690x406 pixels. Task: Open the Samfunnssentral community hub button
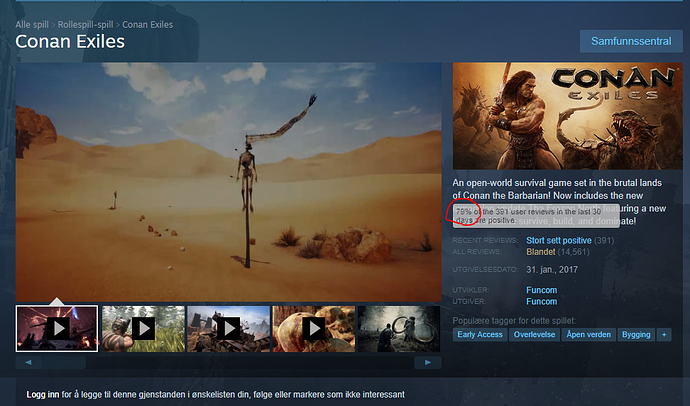[x=631, y=41]
